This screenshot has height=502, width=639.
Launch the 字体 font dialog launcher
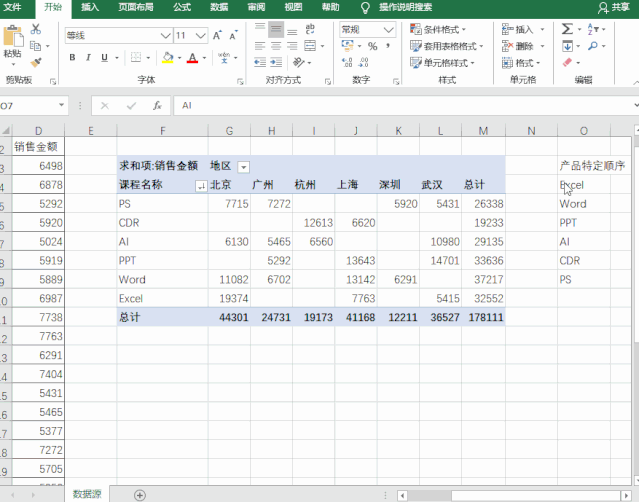pos(240,81)
